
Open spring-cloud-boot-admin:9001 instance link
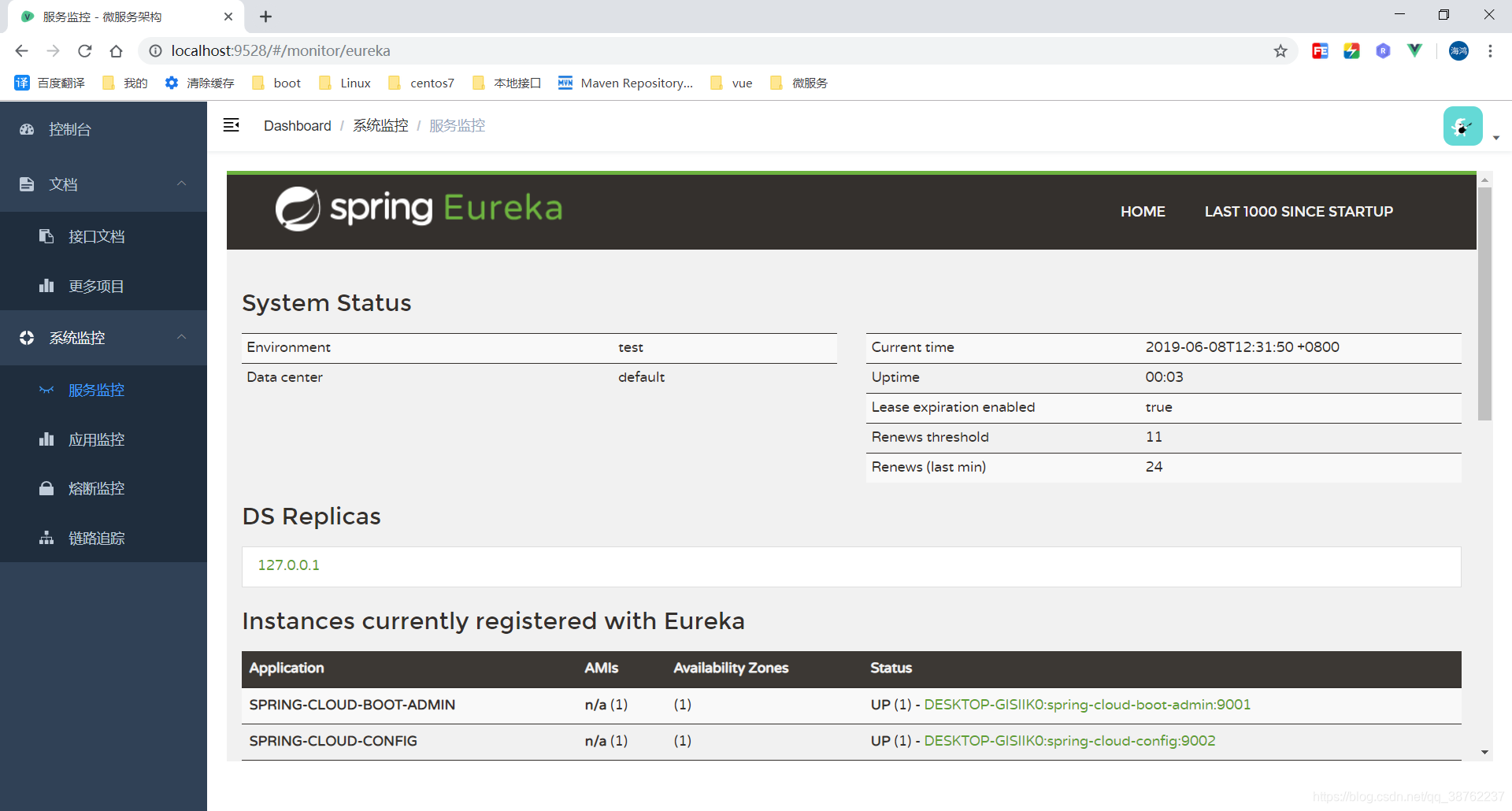[x=1087, y=705]
